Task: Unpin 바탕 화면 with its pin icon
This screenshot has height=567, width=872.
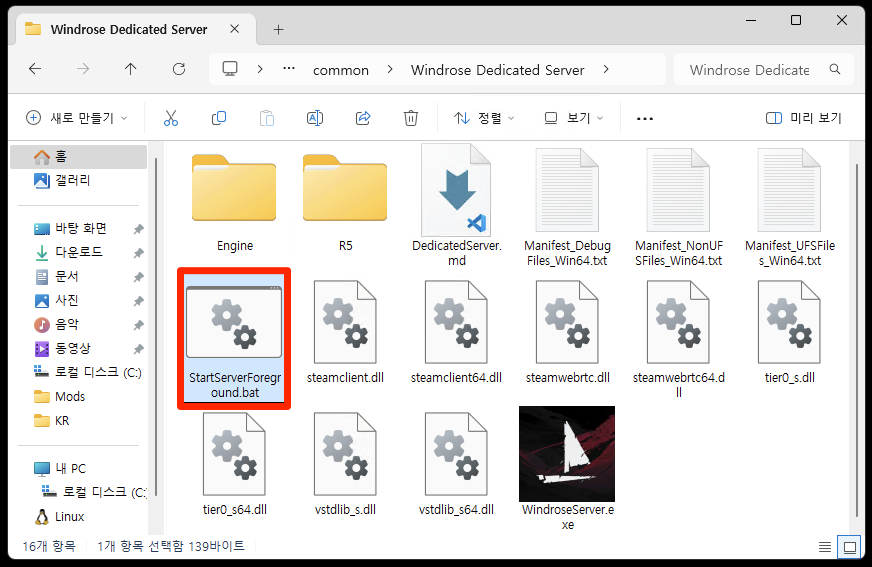Action: click(x=138, y=229)
